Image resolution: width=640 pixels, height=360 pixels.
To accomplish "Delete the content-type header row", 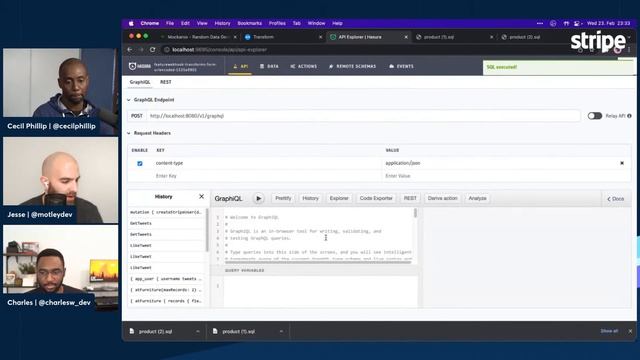I will [x=622, y=163].
